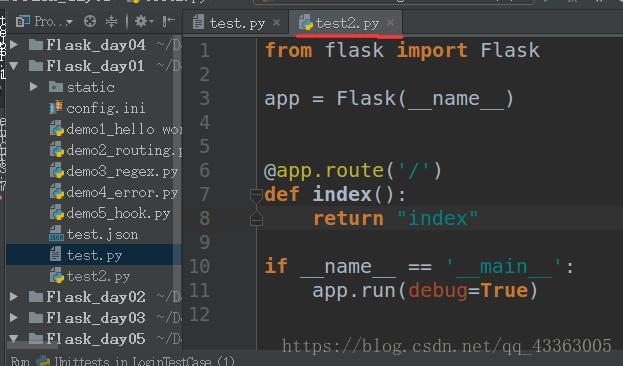Viewport: 623px width, 366px height.
Task: Click line number 1 in the gutter
Action: click(205, 50)
